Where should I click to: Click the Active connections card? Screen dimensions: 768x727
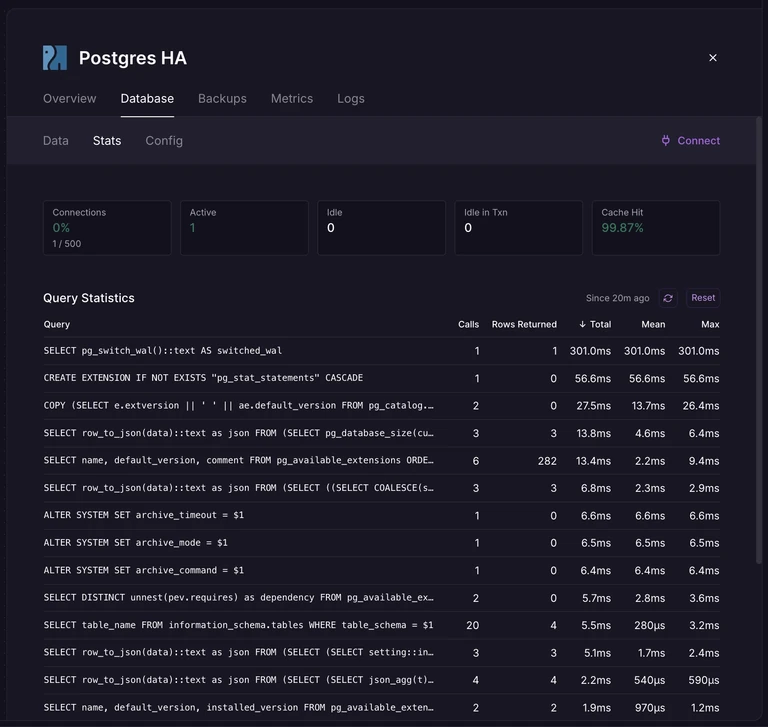click(244, 228)
